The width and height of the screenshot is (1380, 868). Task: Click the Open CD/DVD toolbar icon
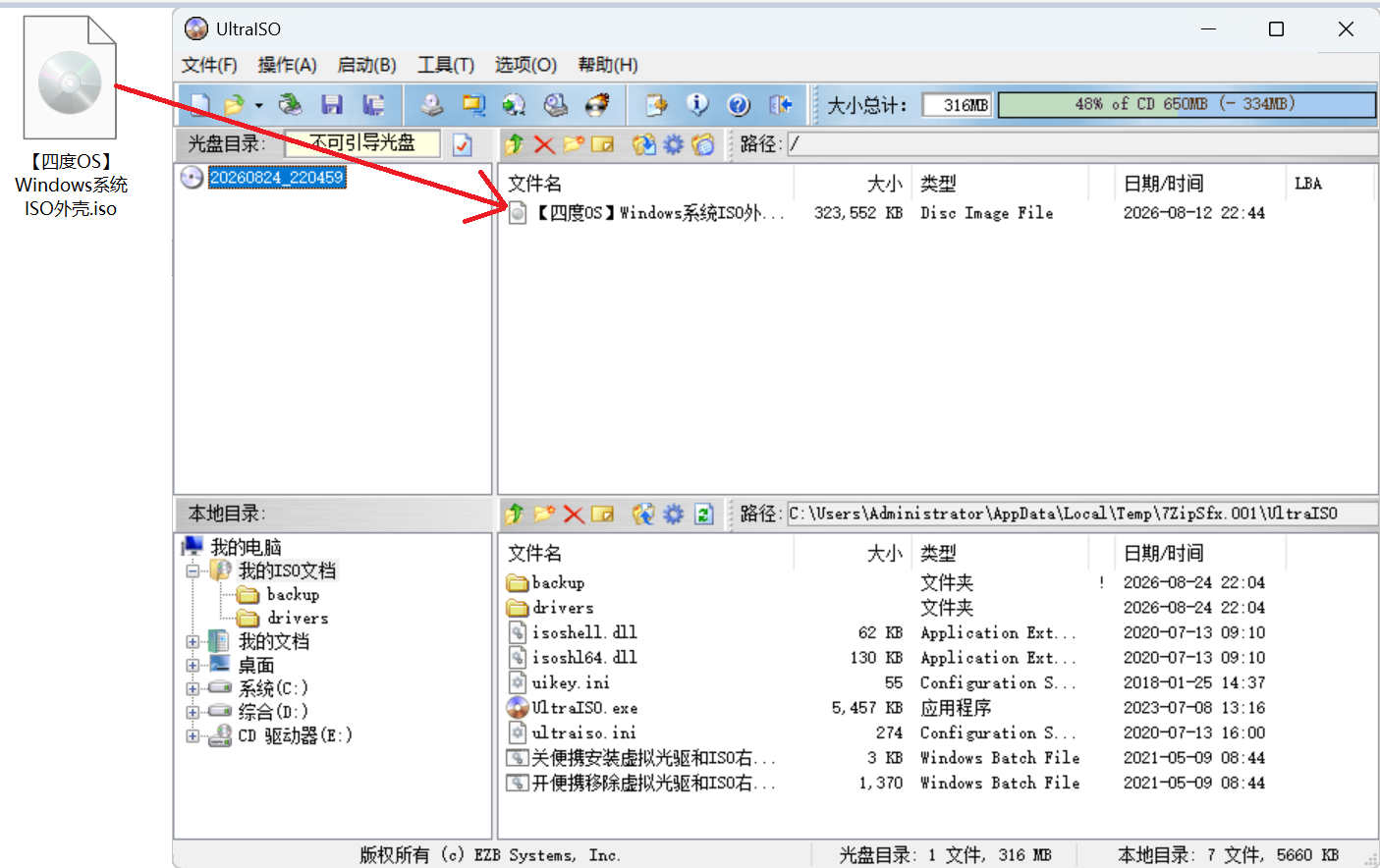coord(290,105)
